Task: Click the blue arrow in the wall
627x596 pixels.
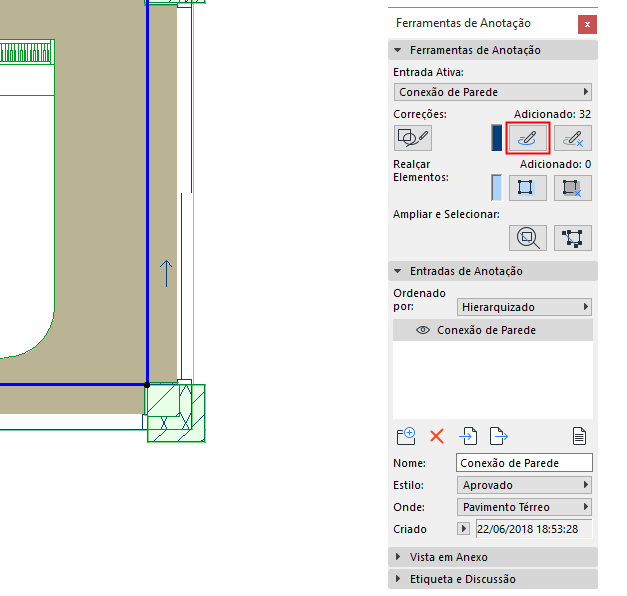Action: coord(166,274)
